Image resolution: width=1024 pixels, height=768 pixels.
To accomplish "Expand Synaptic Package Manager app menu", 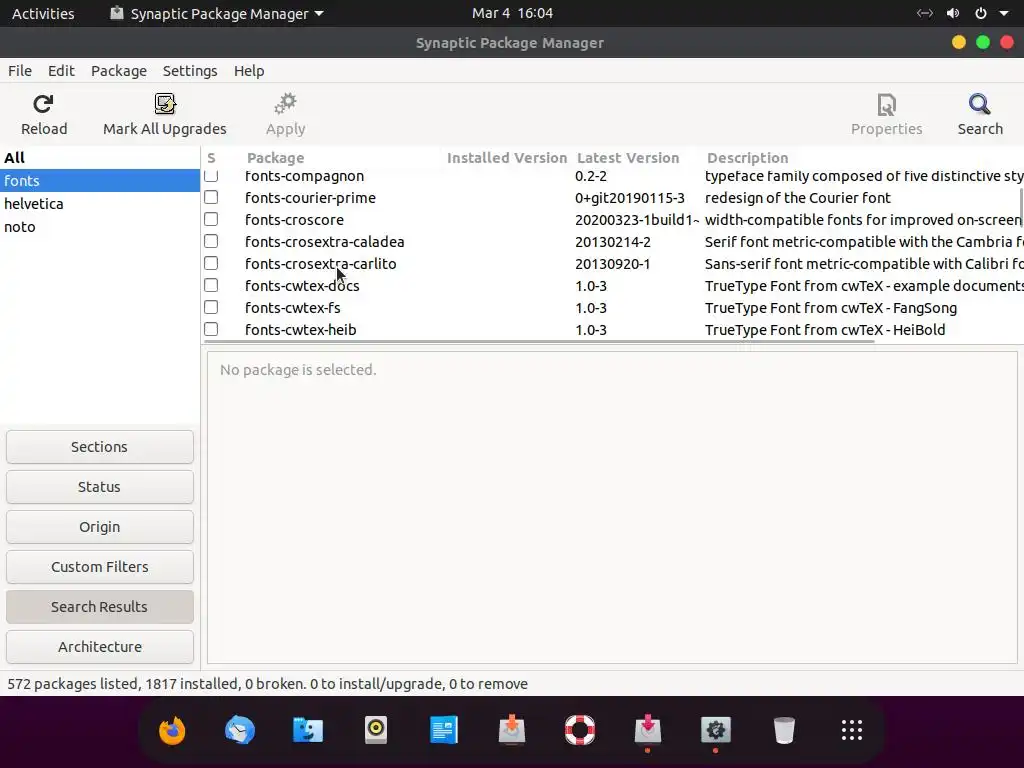I will point(217,13).
